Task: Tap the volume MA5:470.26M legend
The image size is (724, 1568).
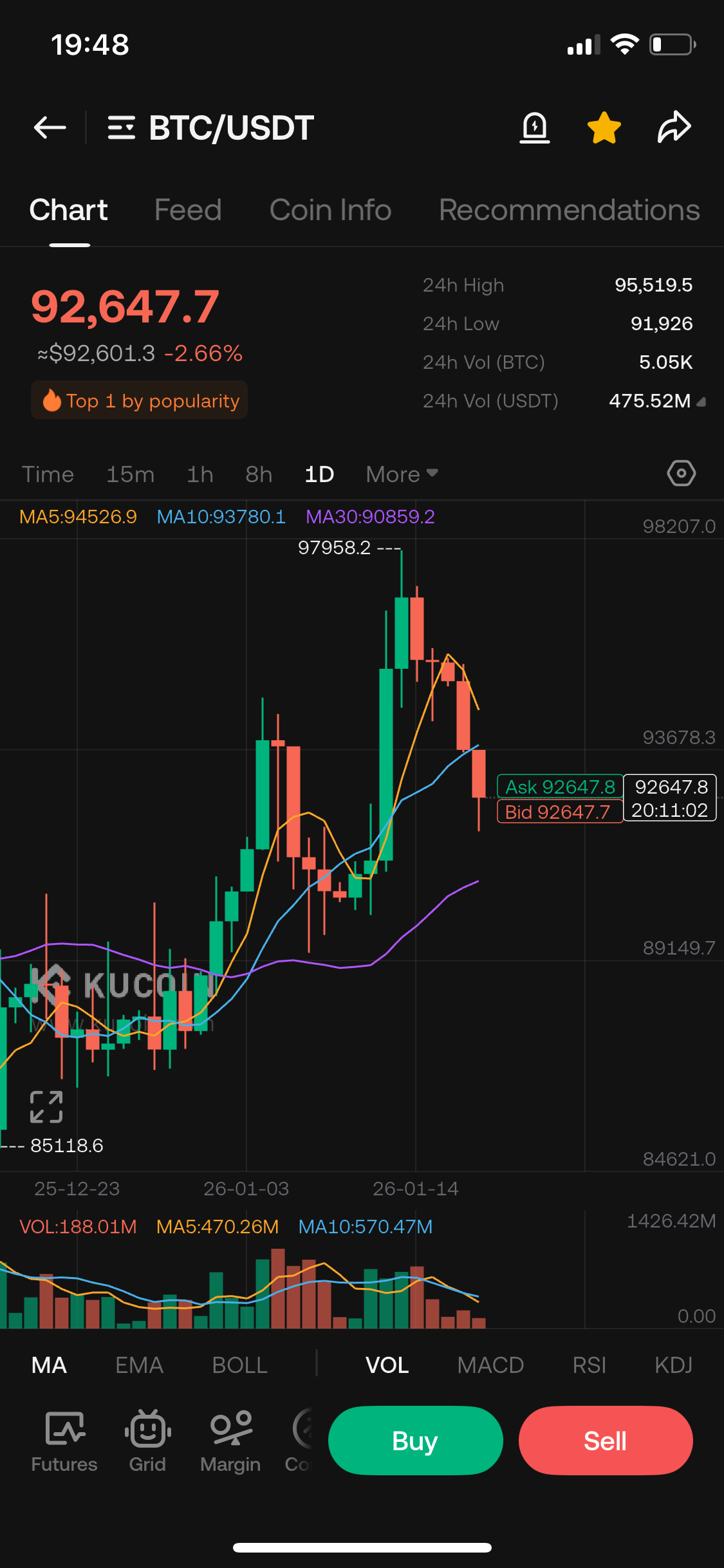Action: pyautogui.click(x=218, y=1227)
